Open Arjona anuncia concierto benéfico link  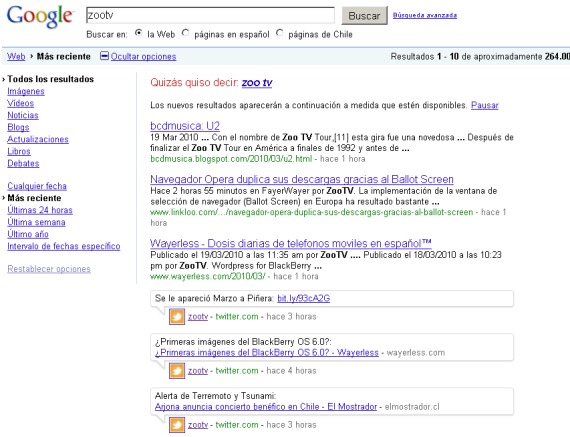pos(266,406)
